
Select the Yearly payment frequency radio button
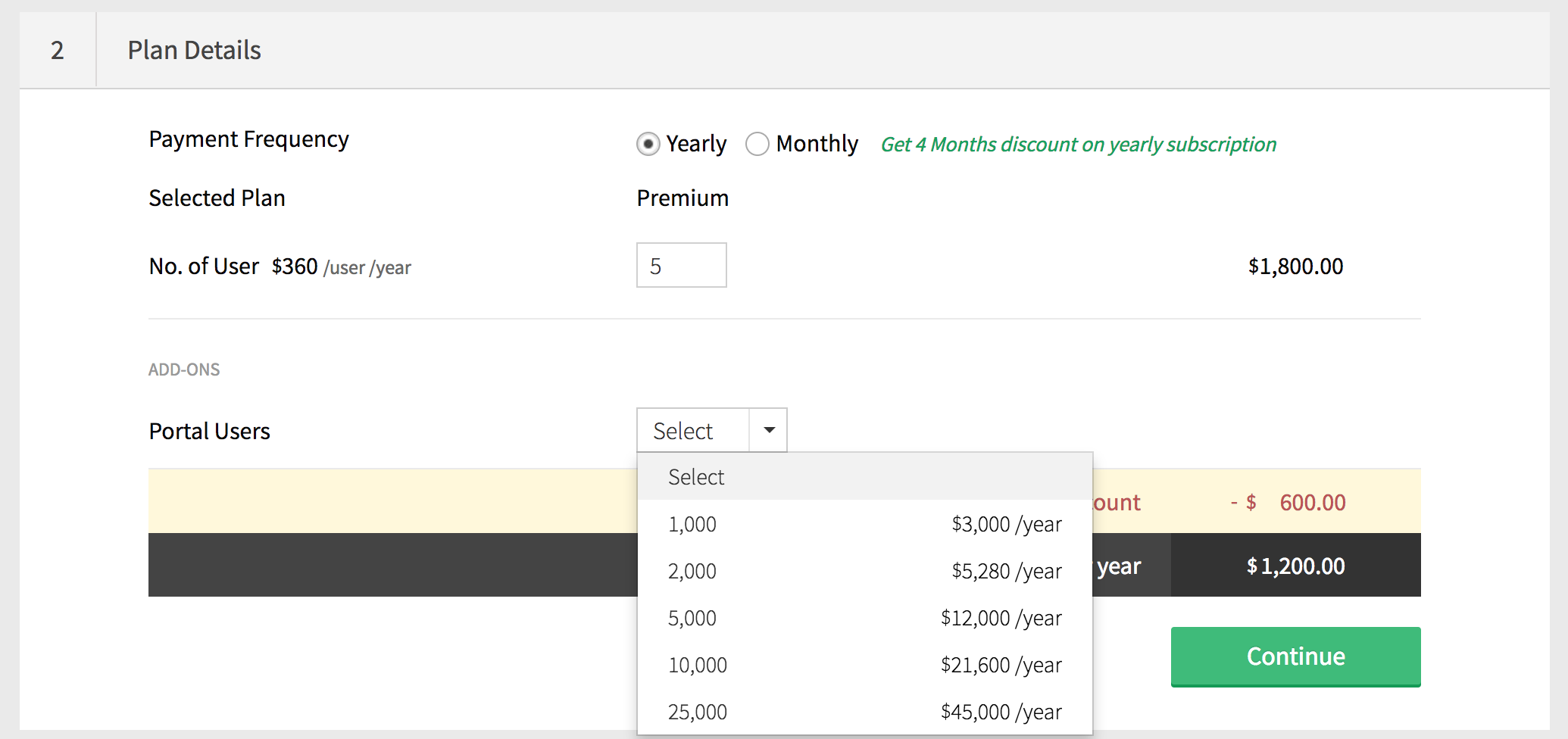tap(648, 144)
